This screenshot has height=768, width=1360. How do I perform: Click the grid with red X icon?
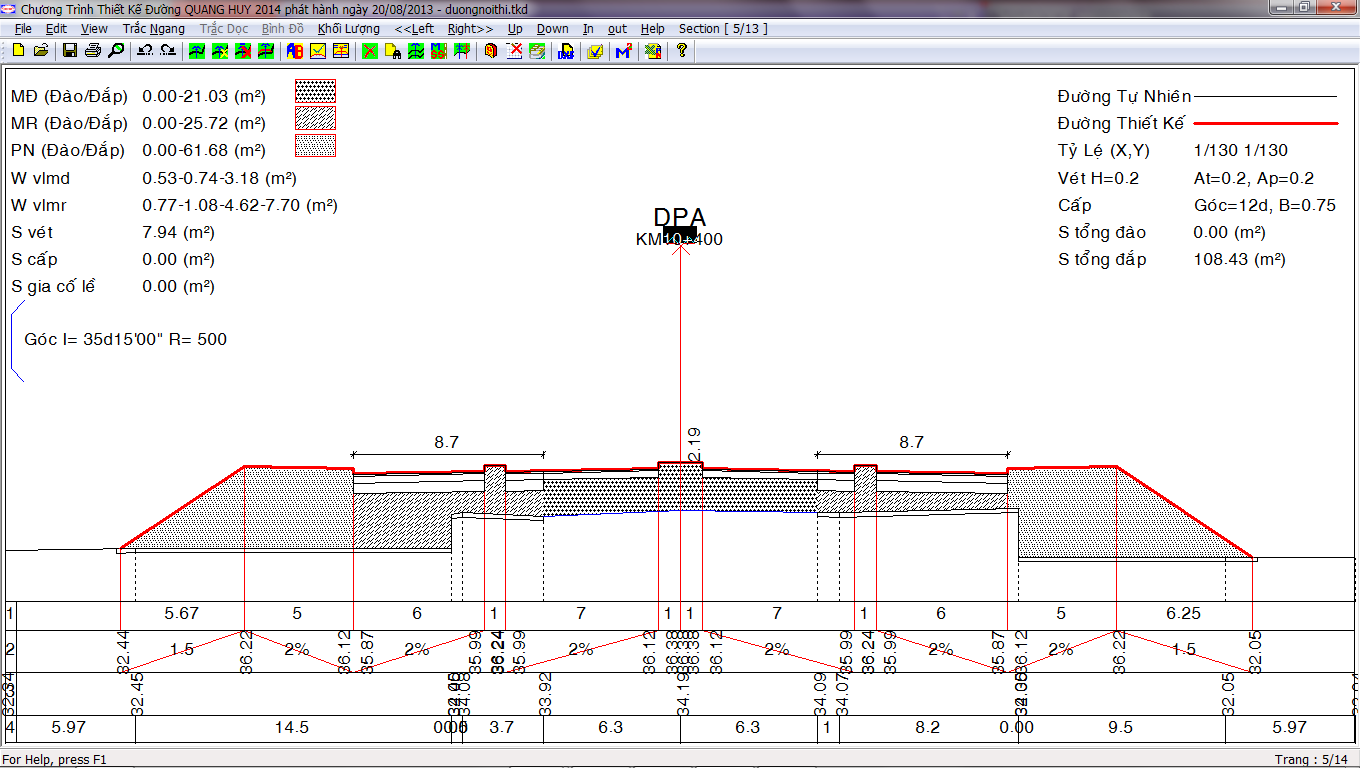point(513,50)
